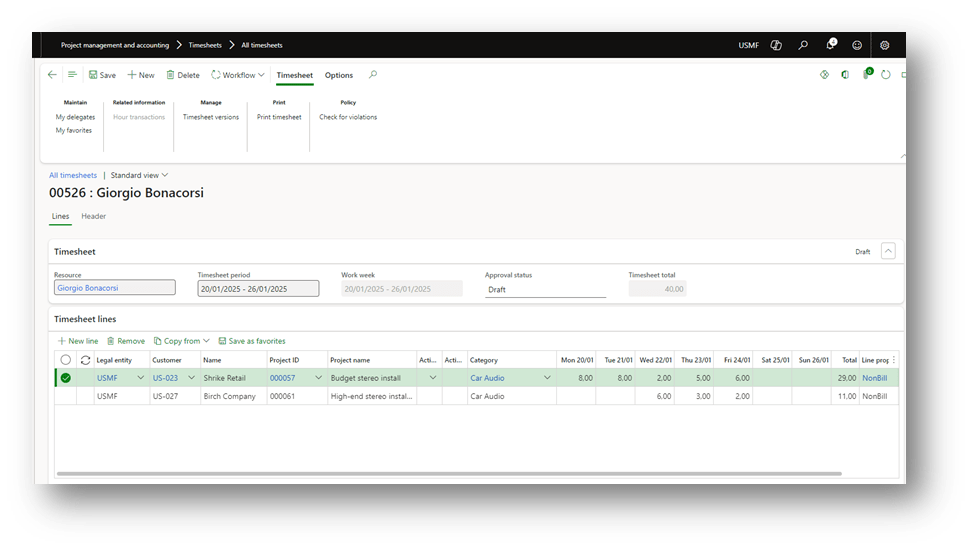971x549 pixels.
Task: Open the settings gear icon
Action: pyautogui.click(x=884, y=45)
